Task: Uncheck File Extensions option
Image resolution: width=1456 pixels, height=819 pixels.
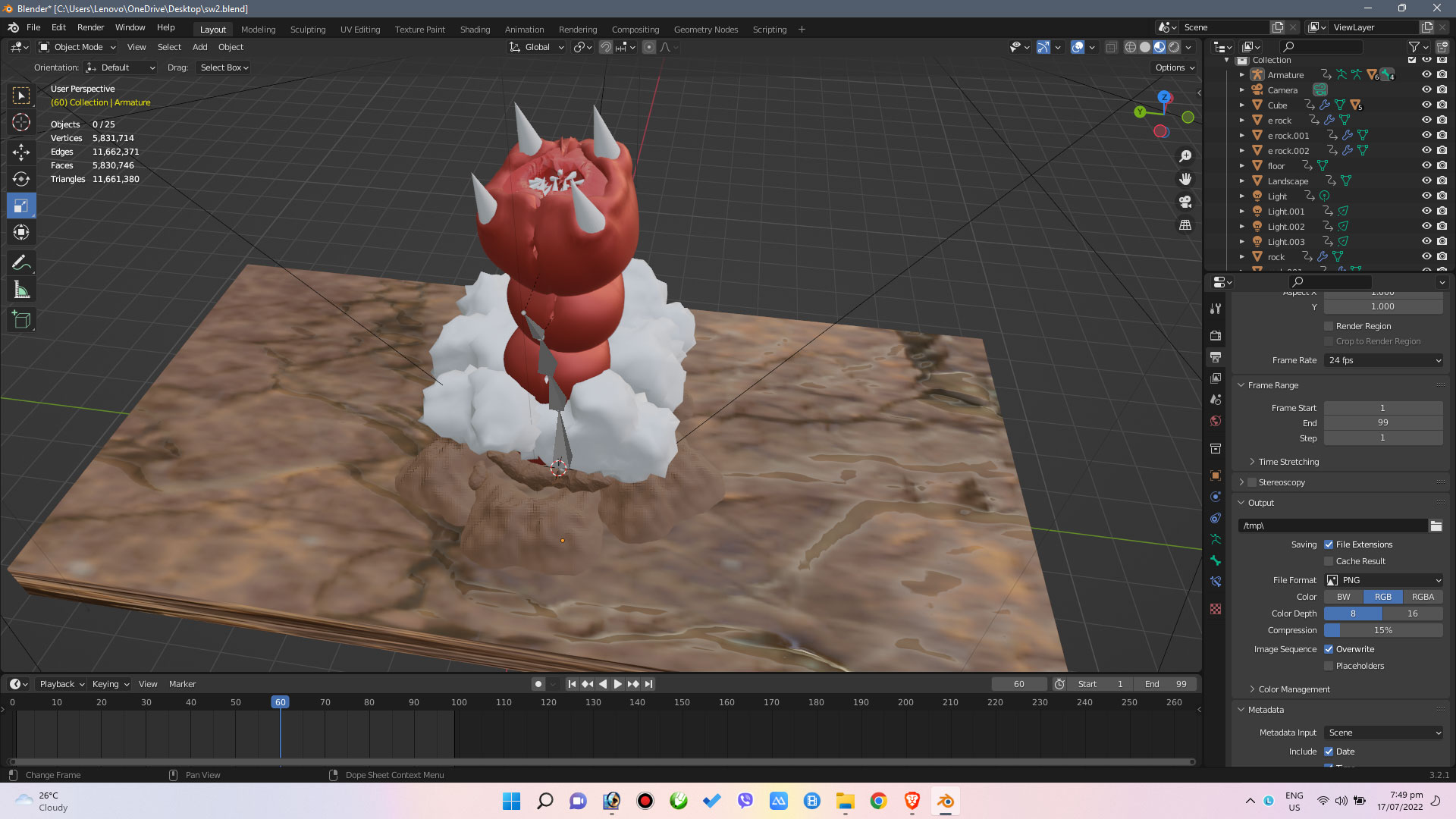Action: pos(1329,544)
